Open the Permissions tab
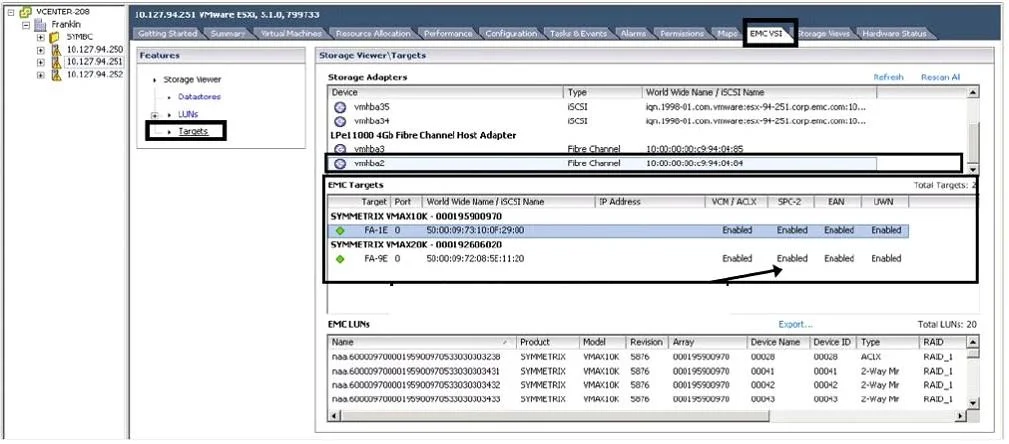The height and width of the screenshot is (444, 1009). click(681, 33)
